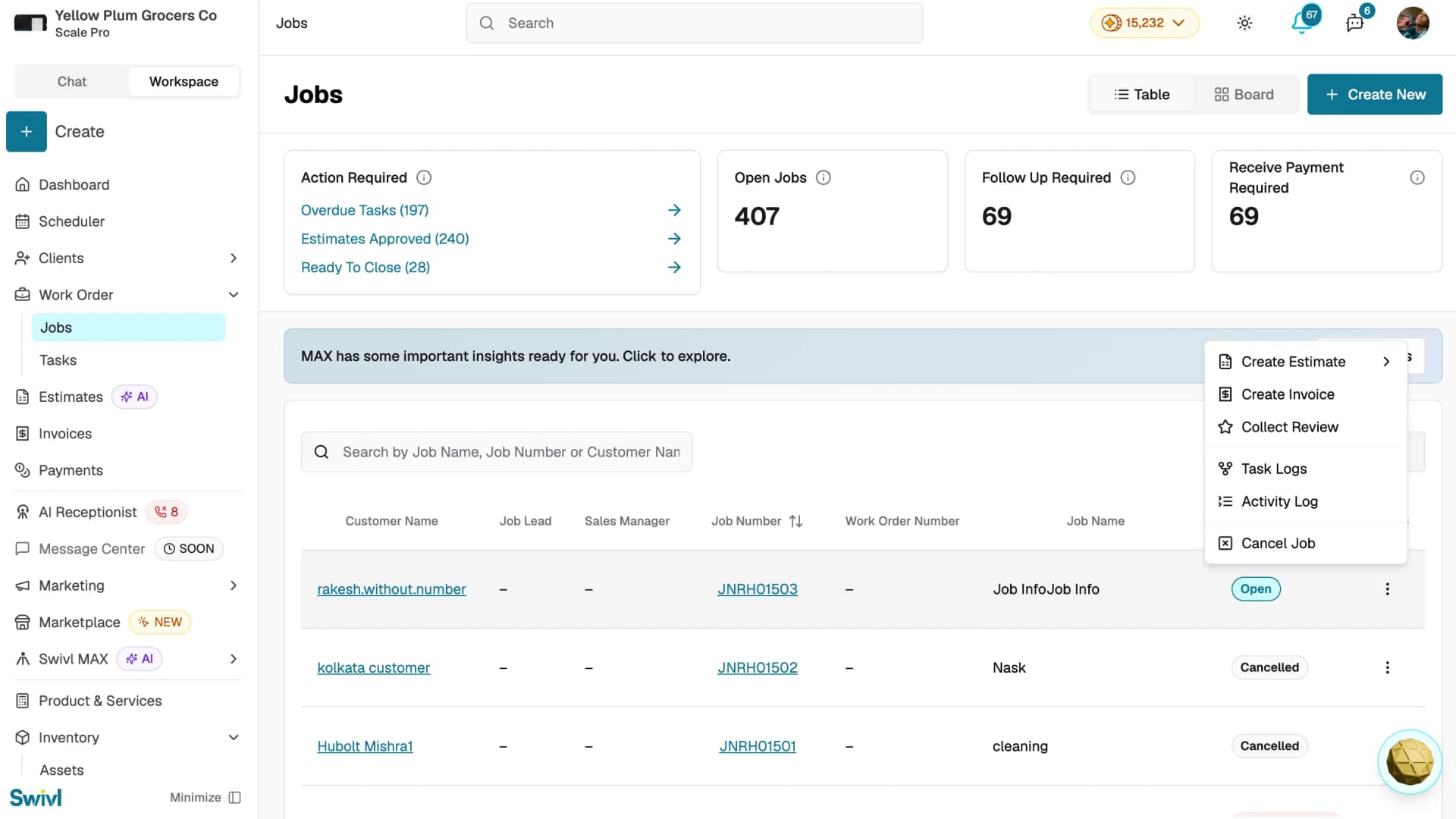1456x819 pixels.
Task: Click the blue plus Create icon
Action: tap(27, 131)
